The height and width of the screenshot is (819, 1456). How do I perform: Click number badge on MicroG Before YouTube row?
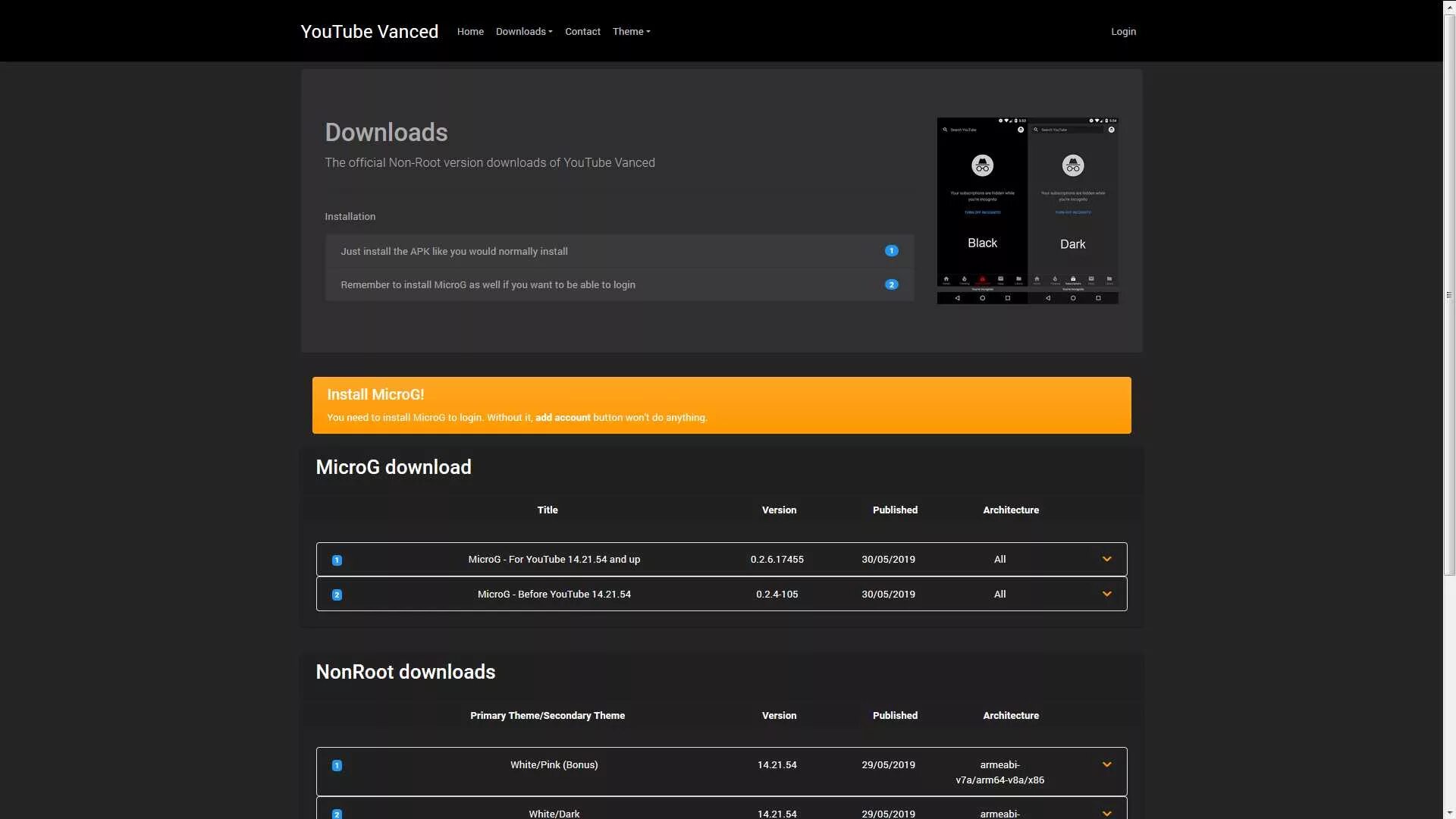[x=337, y=595]
